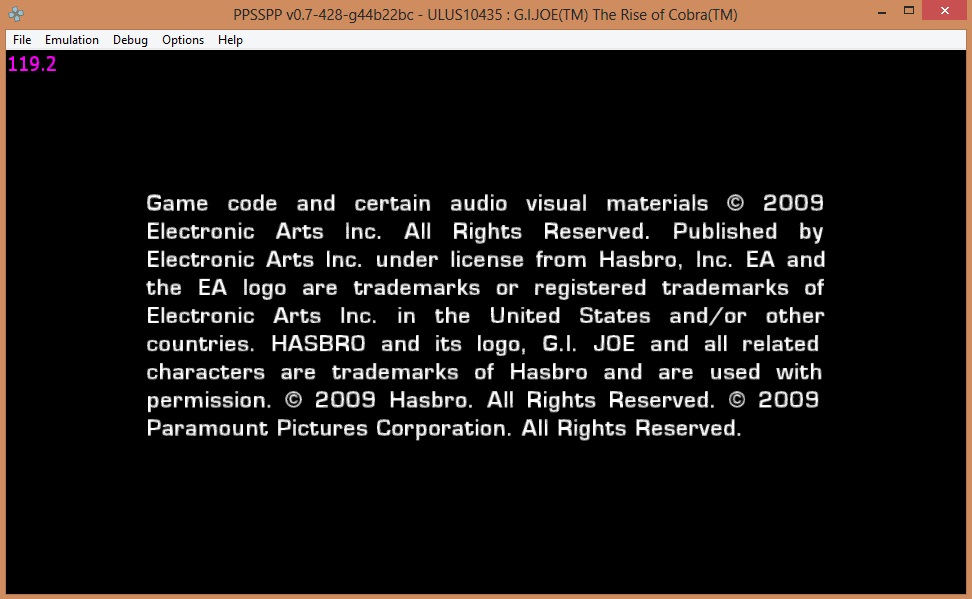
Task: Expand the Debug menu
Action: coord(130,40)
